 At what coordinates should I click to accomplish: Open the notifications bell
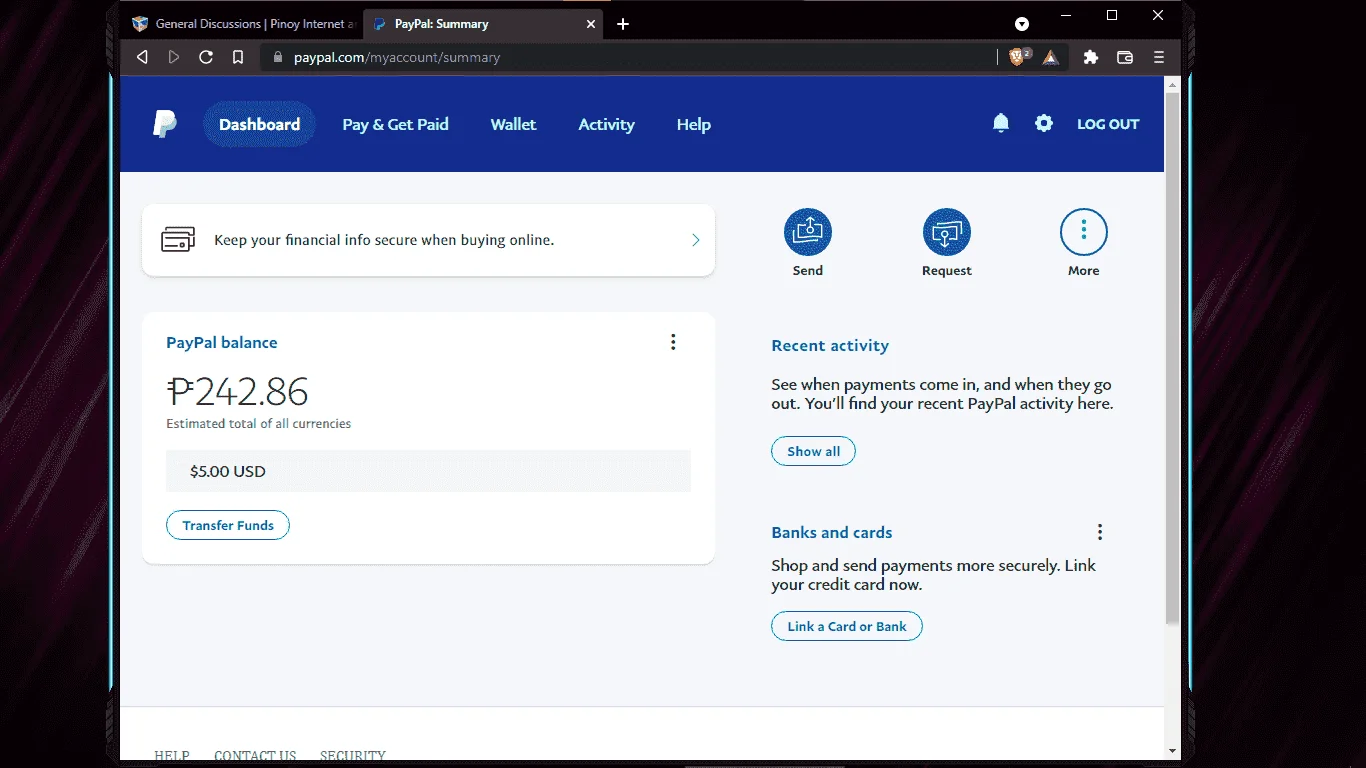tap(1000, 124)
